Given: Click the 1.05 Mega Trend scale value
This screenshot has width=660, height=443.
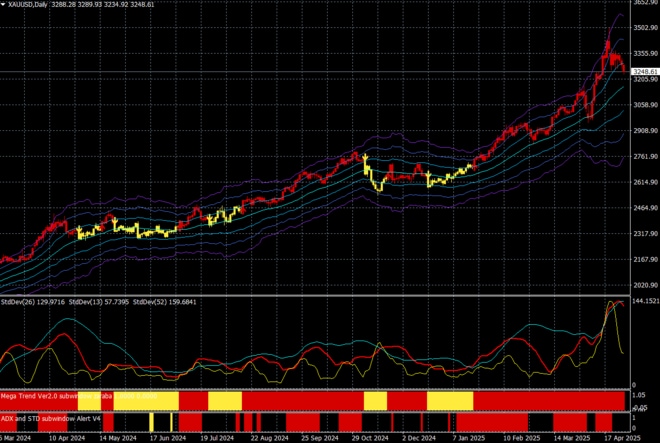Looking at the screenshot, I should pos(639,395).
